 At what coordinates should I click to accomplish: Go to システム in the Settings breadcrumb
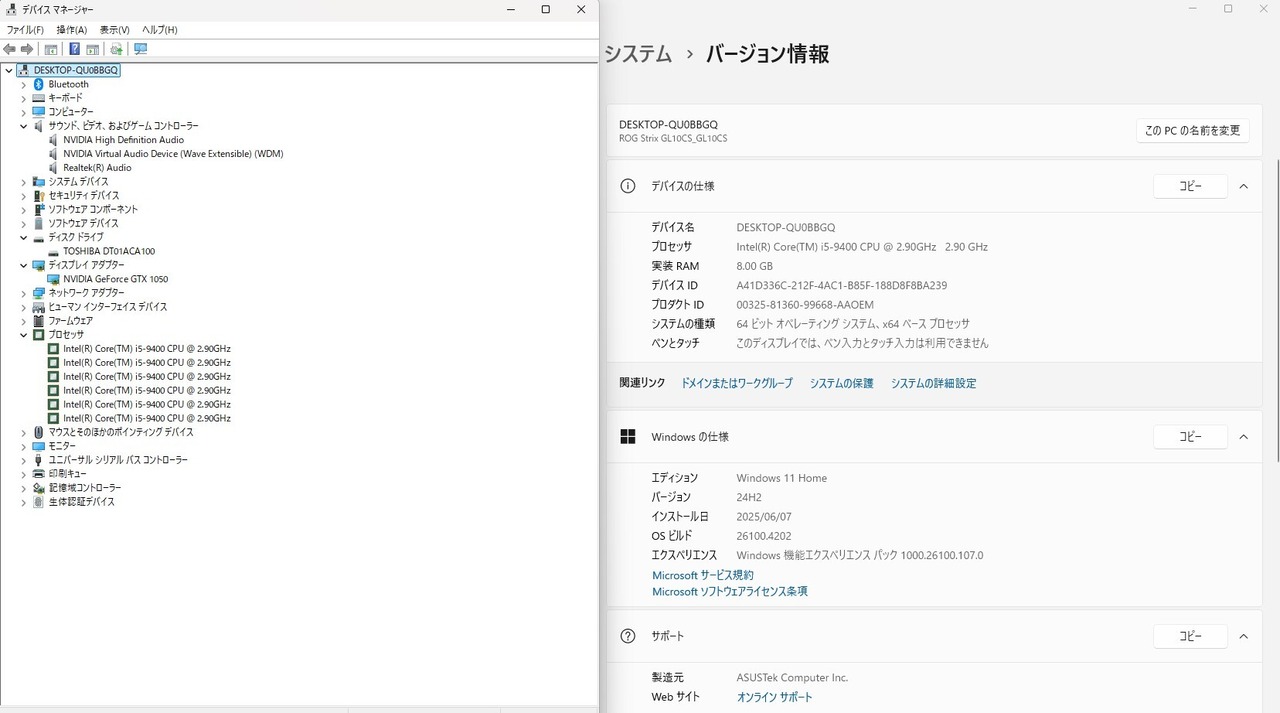pos(638,54)
